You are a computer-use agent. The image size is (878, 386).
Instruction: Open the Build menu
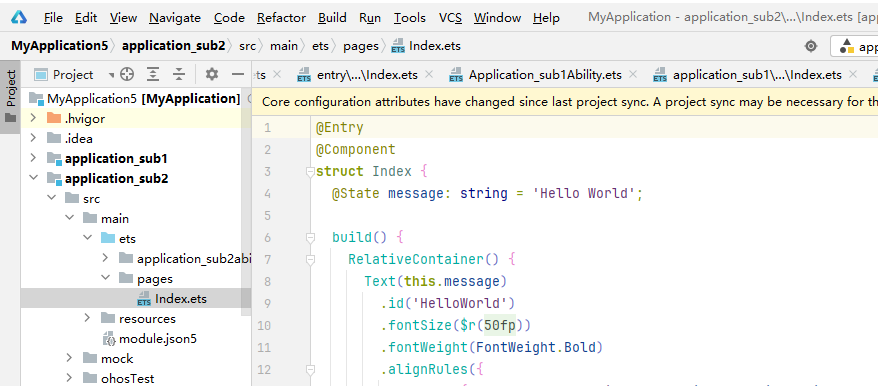(x=332, y=18)
